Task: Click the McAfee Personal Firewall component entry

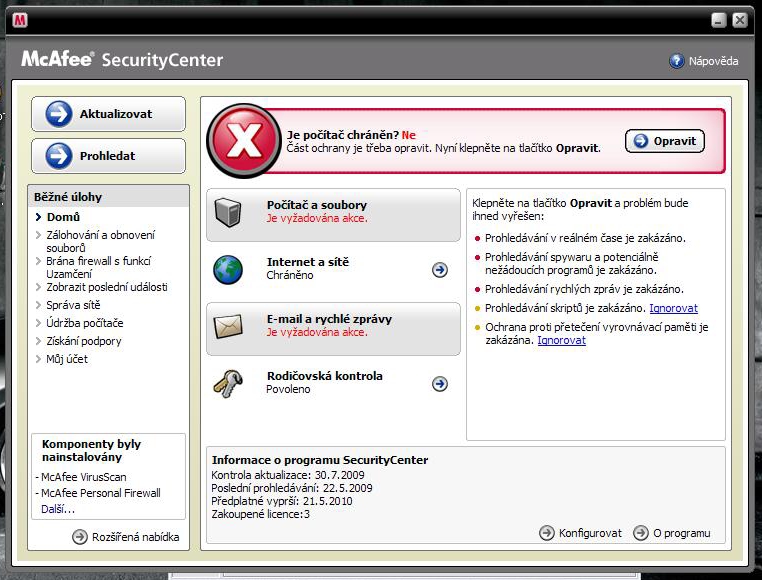Action: (101, 493)
